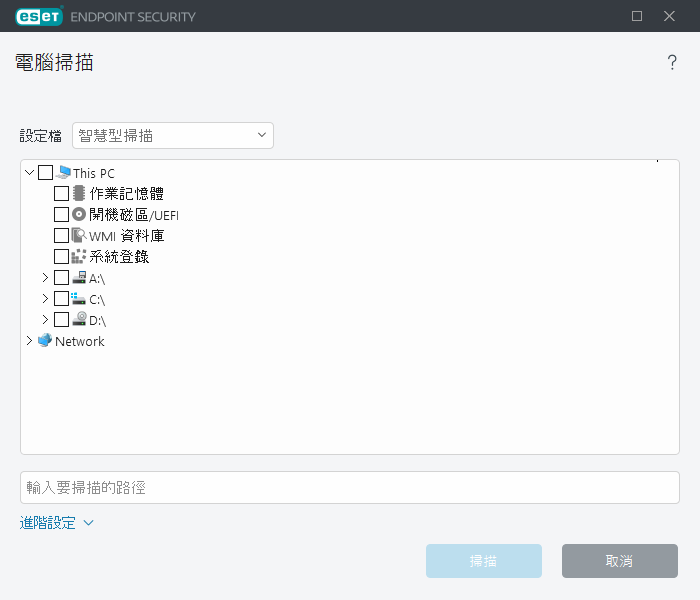Enable the 作業記憶體 checkbox
Image resolution: width=700 pixels, height=600 pixels.
pyautogui.click(x=62, y=194)
